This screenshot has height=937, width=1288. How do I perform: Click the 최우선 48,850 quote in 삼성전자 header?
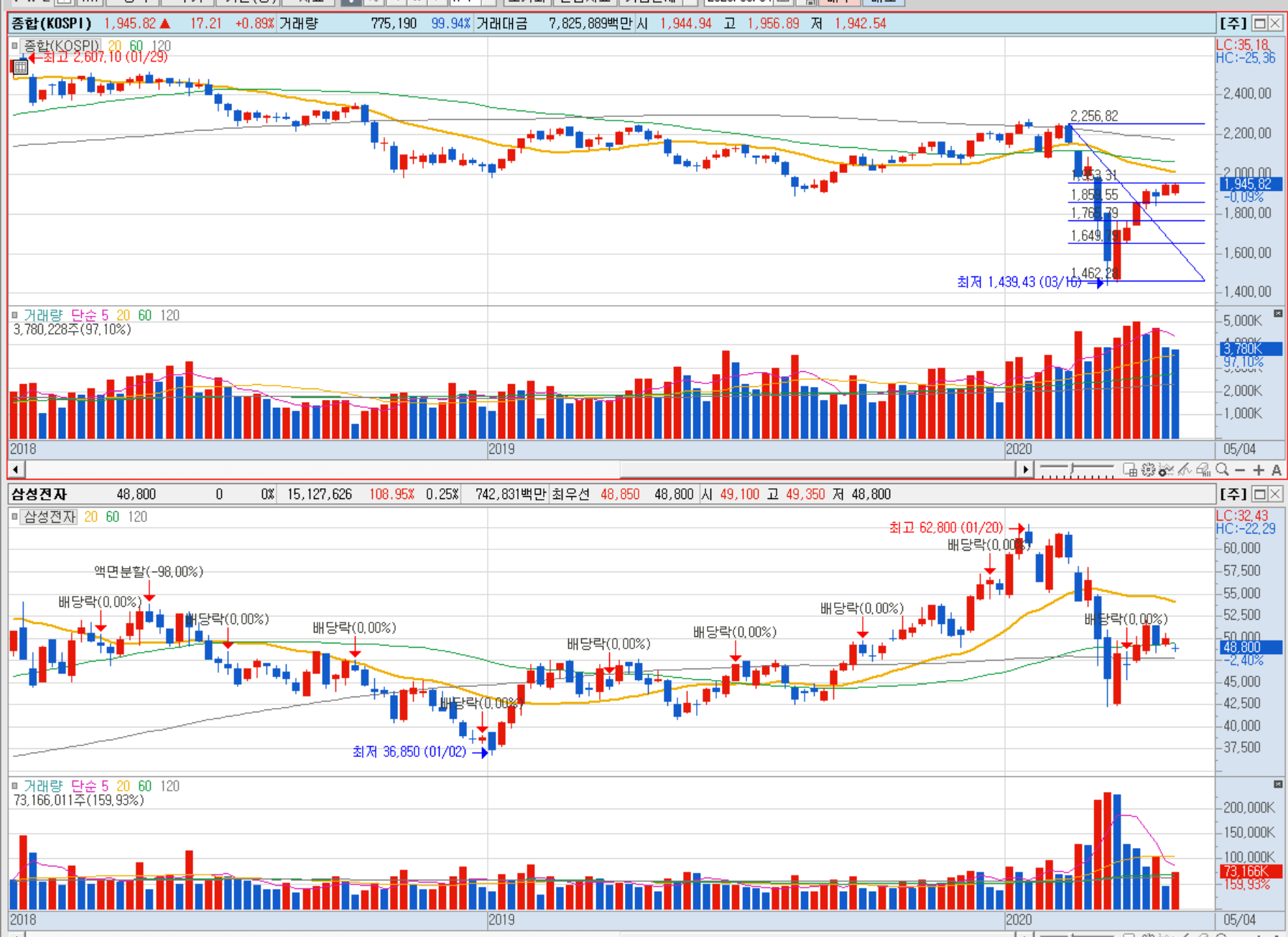(x=596, y=494)
